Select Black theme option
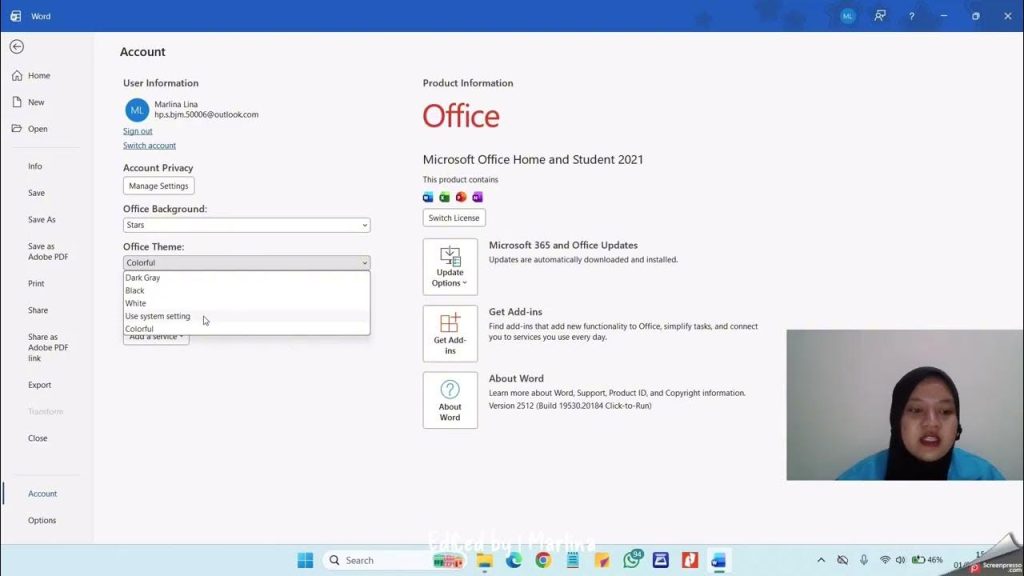1024x576 pixels. click(246, 291)
